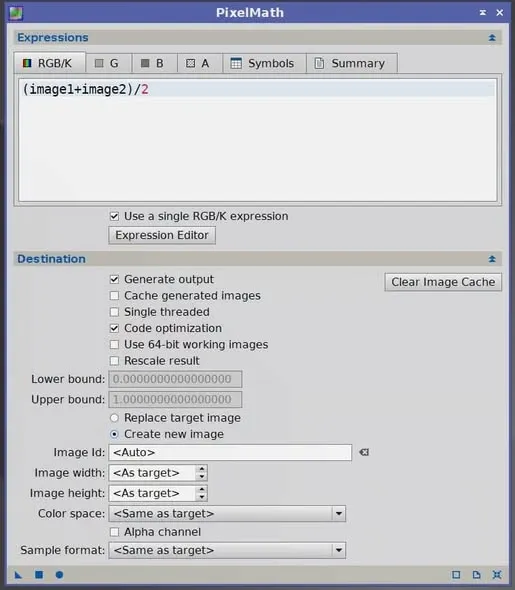Click the Reset icon in bottom bar
This screenshot has width=515, height=590.
point(497,575)
